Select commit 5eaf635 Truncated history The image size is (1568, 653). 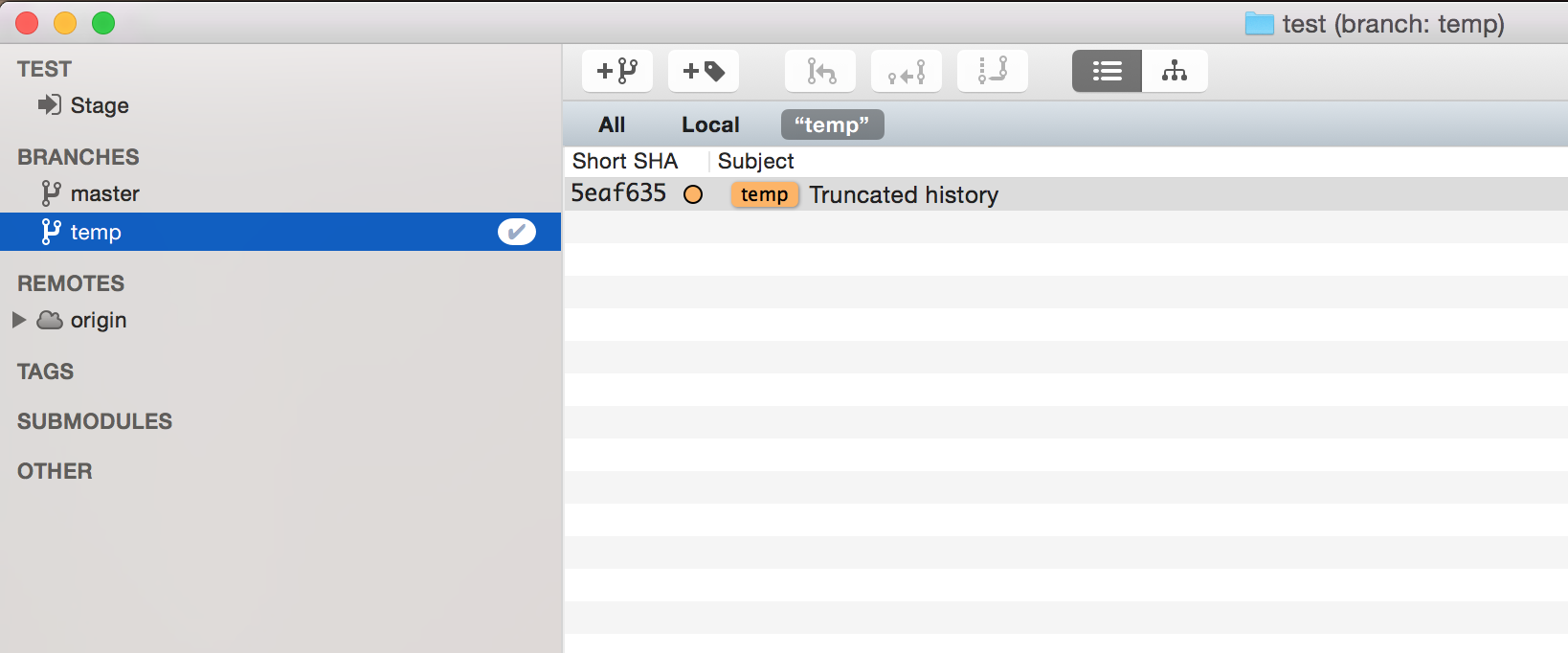[x=1065, y=194]
